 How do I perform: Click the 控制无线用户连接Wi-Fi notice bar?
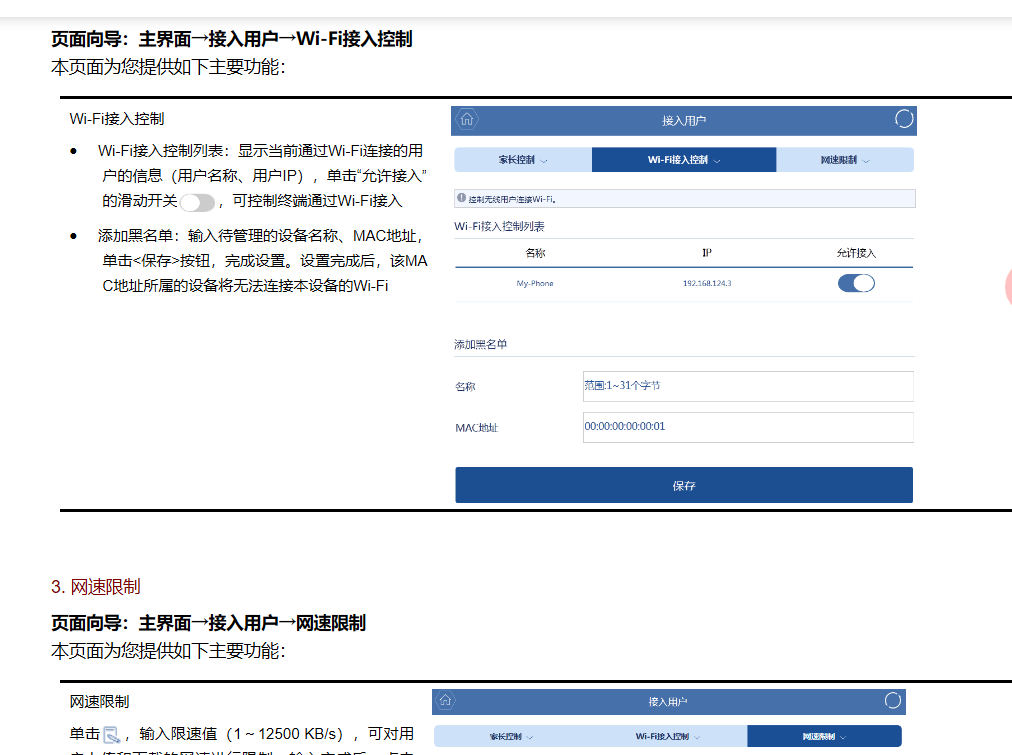click(x=685, y=199)
